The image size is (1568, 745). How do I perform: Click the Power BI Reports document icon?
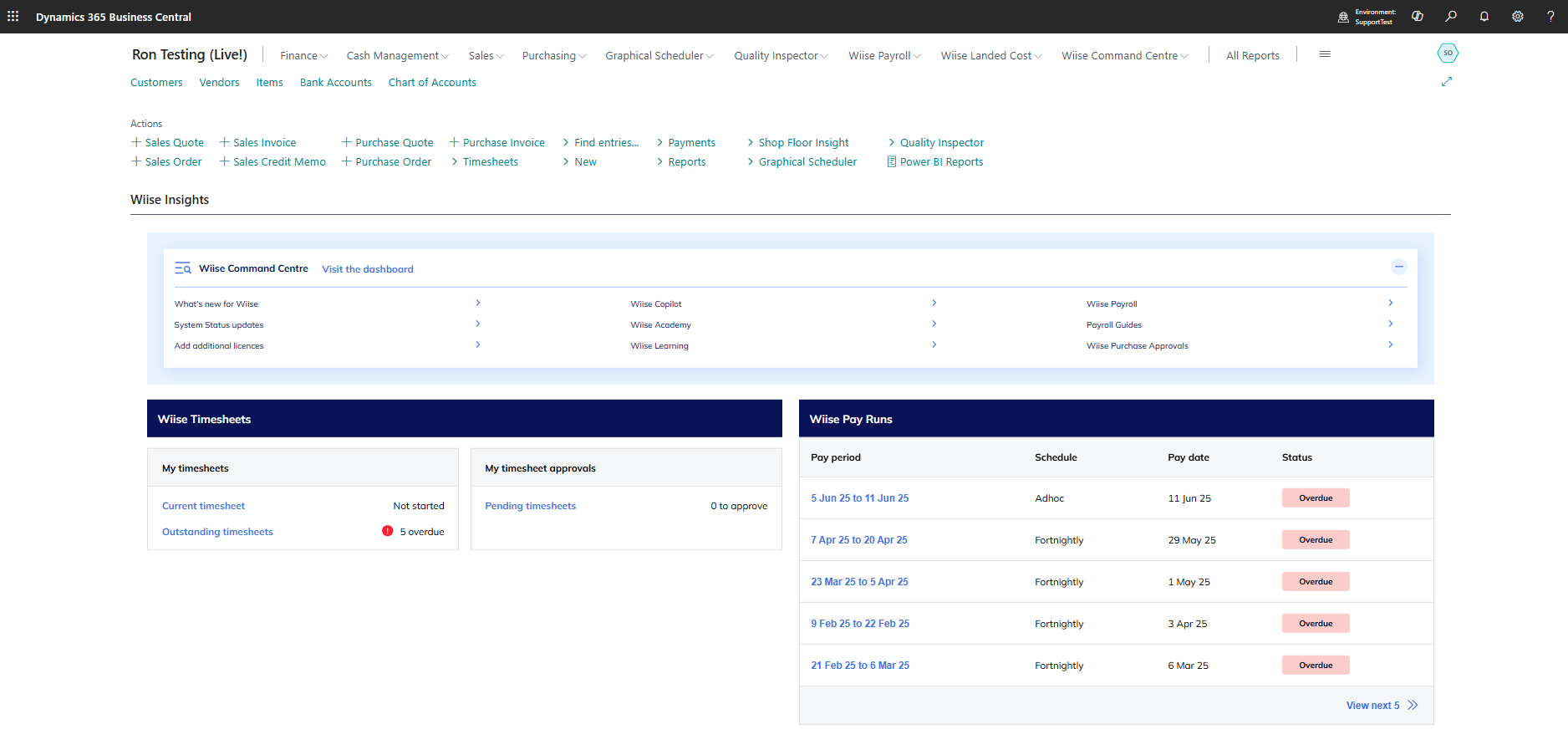[x=892, y=161]
